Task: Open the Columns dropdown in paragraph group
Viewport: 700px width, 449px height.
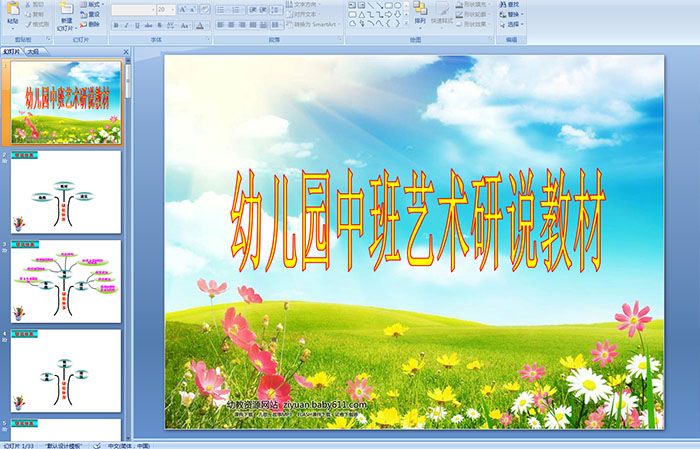Action: click(276, 25)
